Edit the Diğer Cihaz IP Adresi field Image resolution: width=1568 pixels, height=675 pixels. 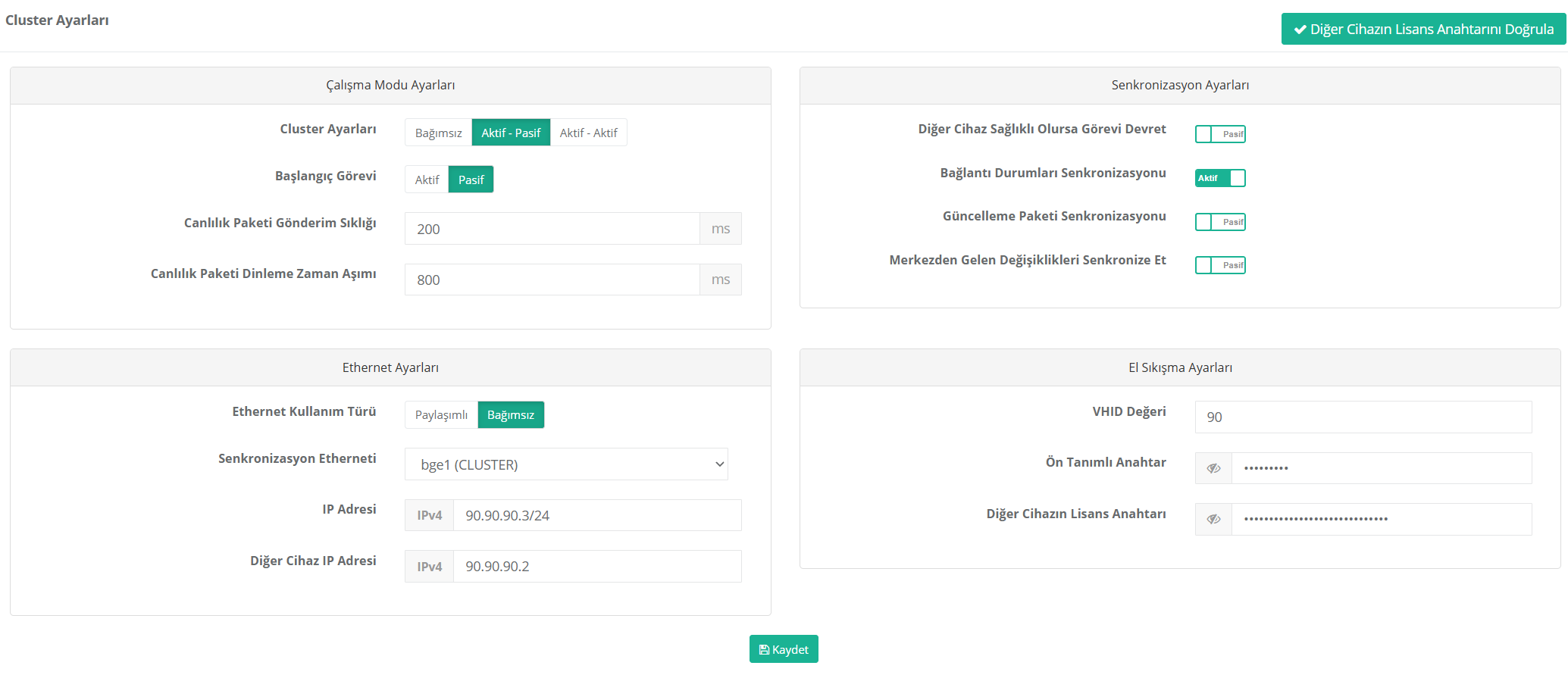click(596, 567)
